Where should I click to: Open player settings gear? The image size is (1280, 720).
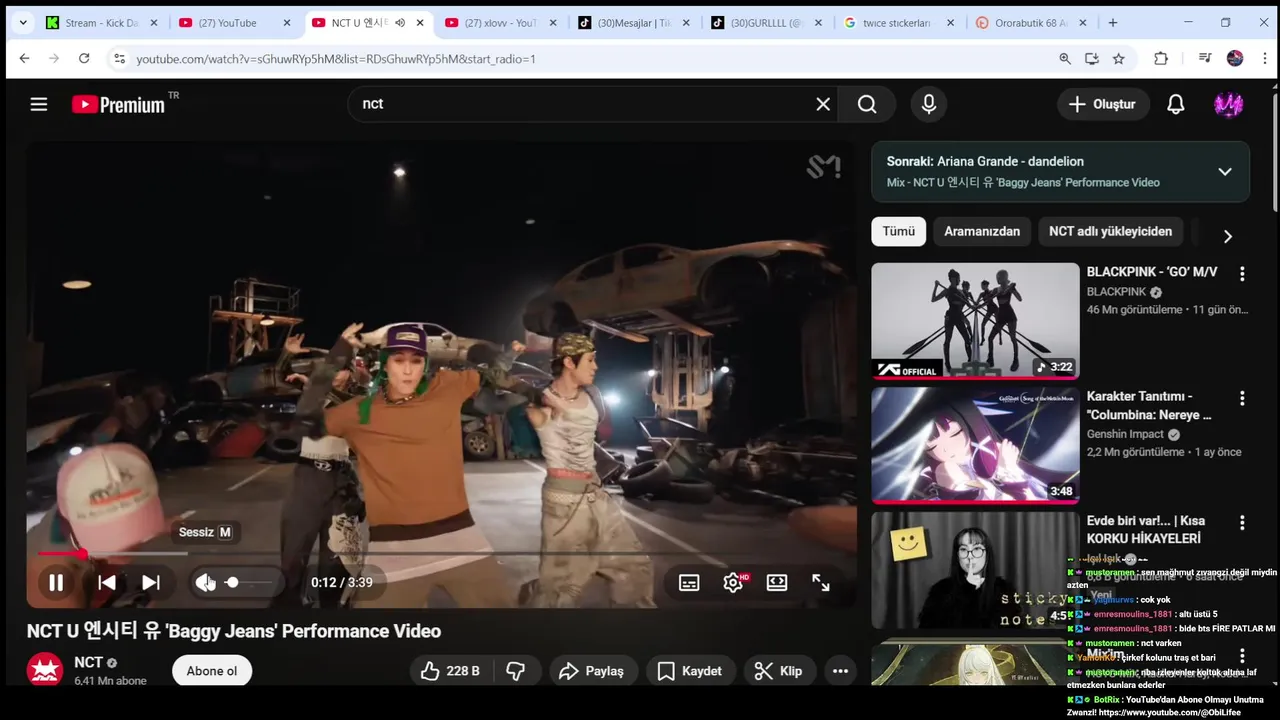pos(733,582)
